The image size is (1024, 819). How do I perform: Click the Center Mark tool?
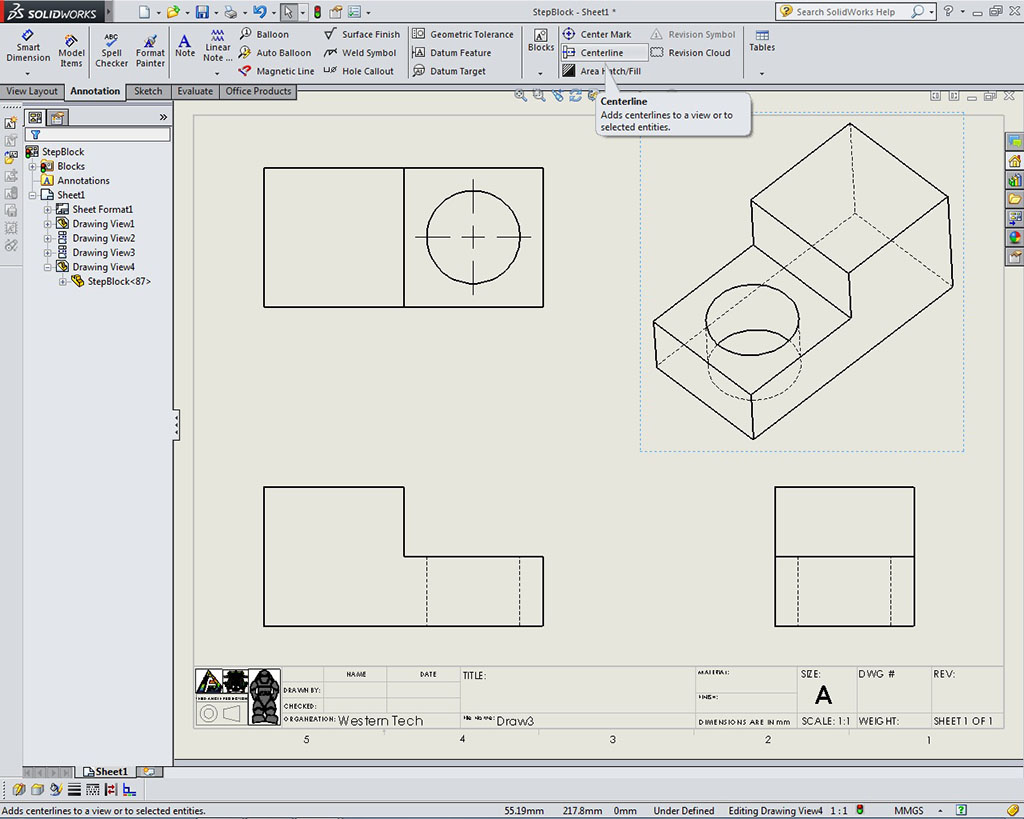coord(605,34)
